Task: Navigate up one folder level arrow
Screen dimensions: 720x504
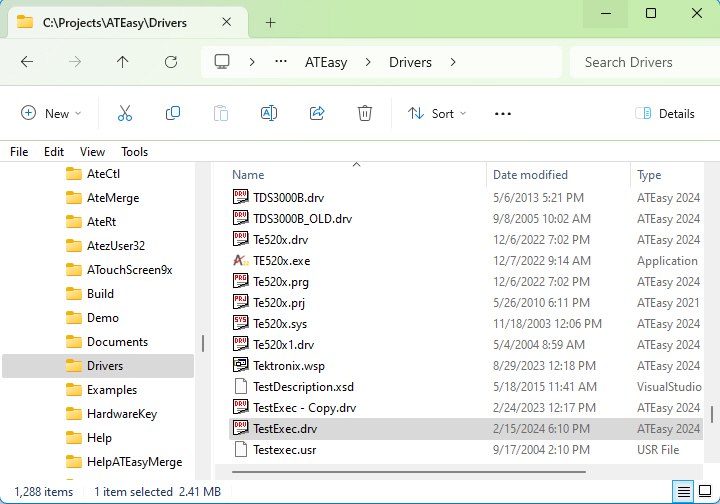Action: coord(123,62)
